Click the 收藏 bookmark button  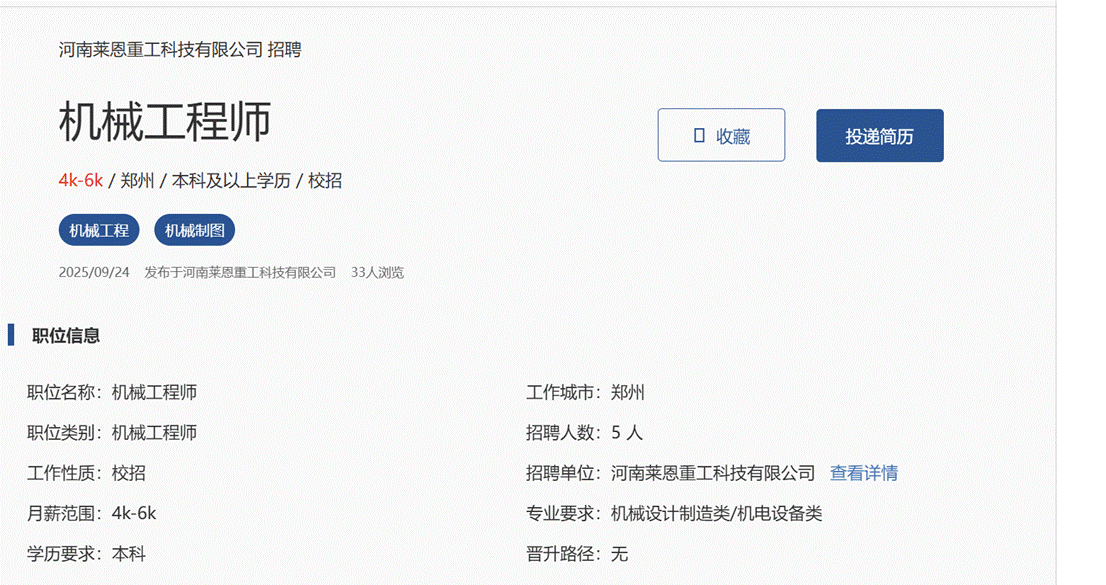click(721, 135)
